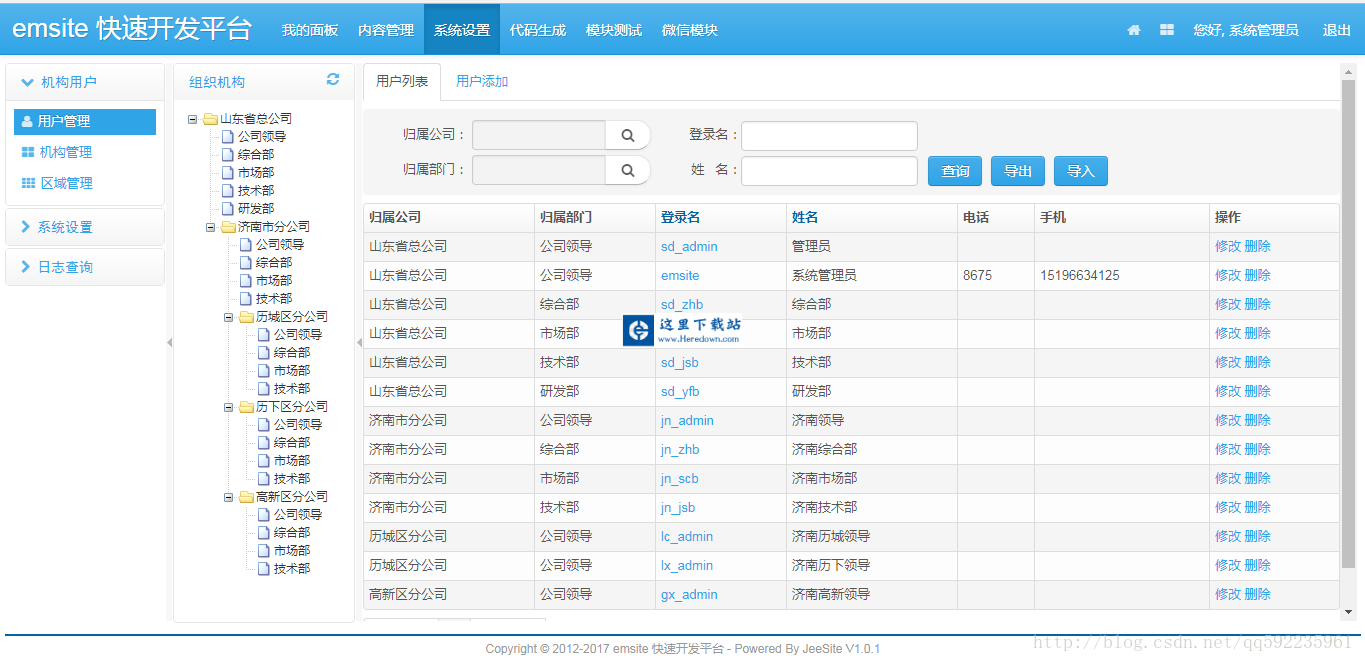Viewport: 1365px width, 662px height.
Task: Click the 登录名 input field
Action: 829,135
